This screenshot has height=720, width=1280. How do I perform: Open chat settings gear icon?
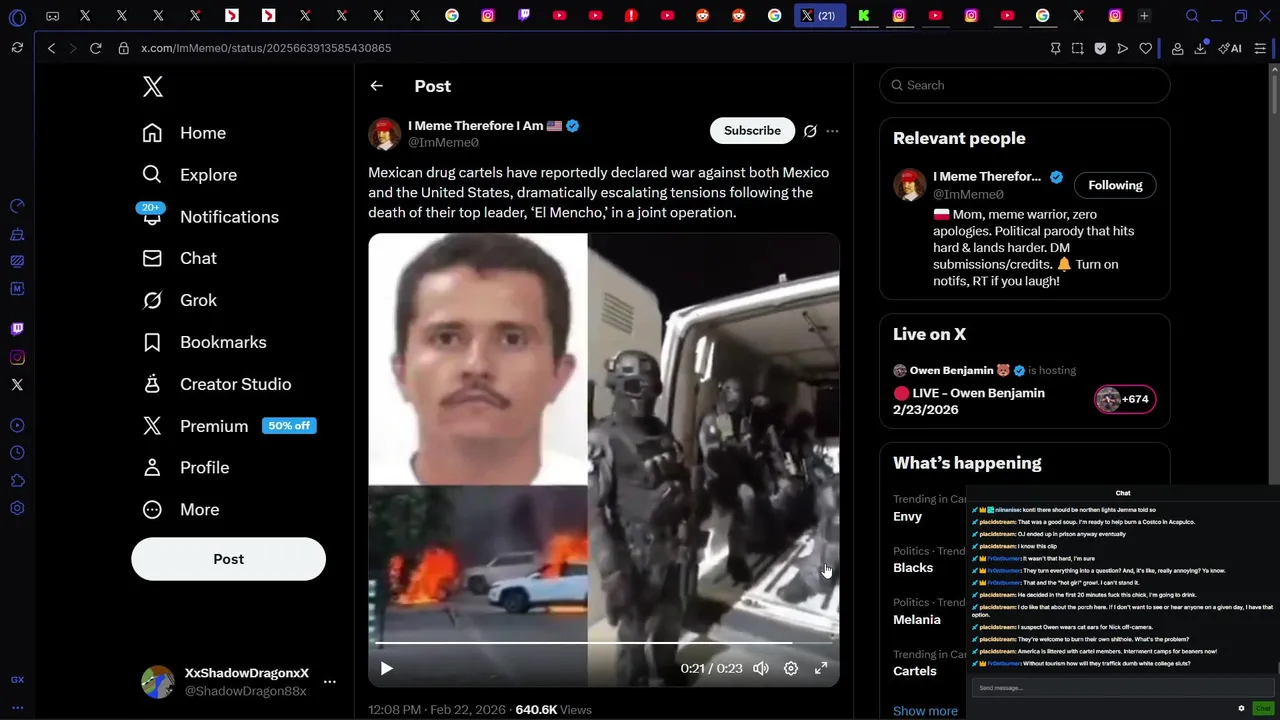(1242, 708)
